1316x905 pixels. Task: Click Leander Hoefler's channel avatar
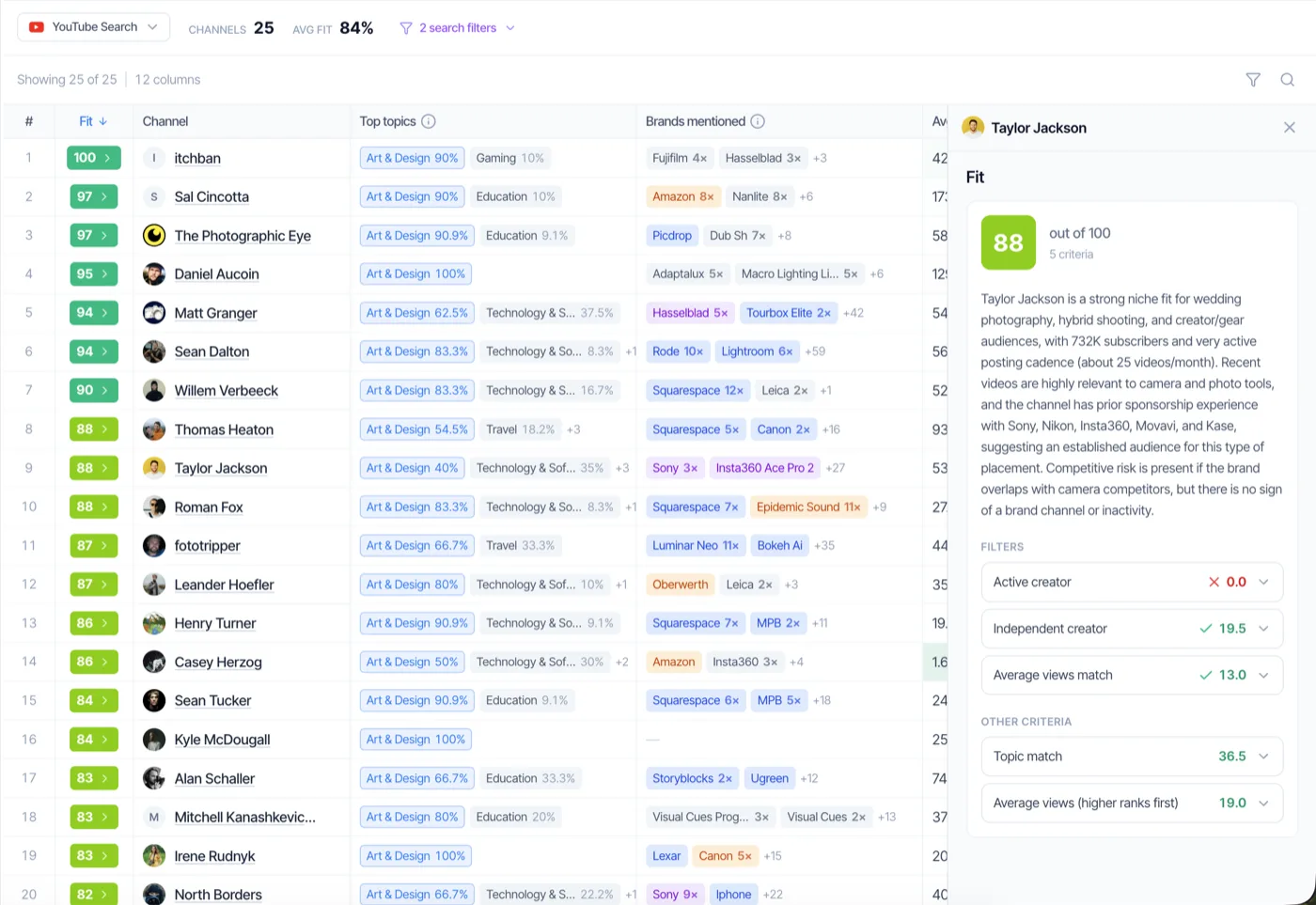154,585
